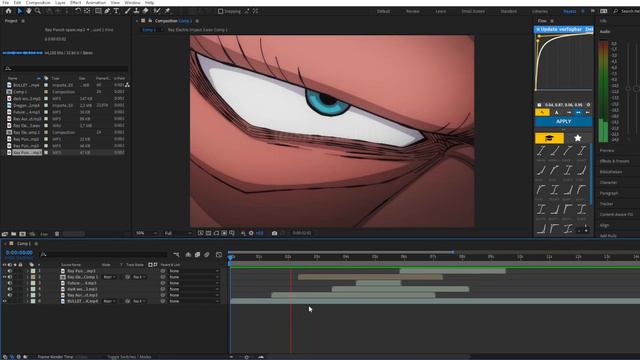Open the Effects & Presets panel
The width and height of the screenshot is (640, 360).
pos(614,161)
